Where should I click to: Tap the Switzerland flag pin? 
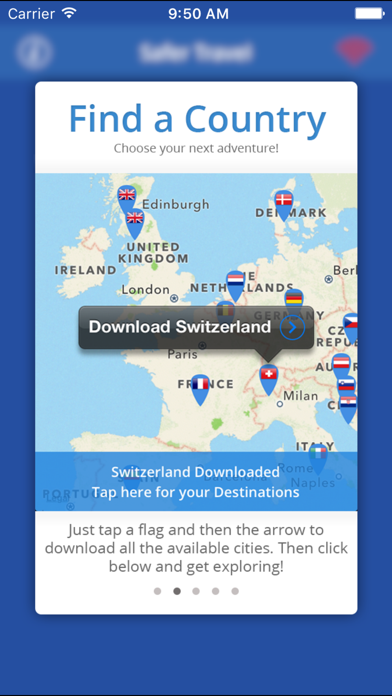[269, 380]
